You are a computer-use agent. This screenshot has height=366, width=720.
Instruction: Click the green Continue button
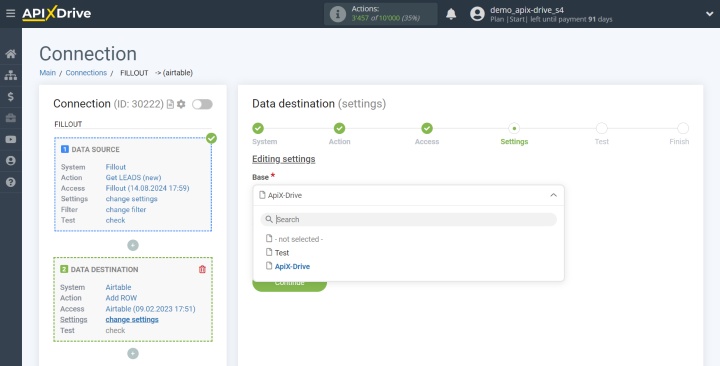pyautogui.click(x=289, y=286)
